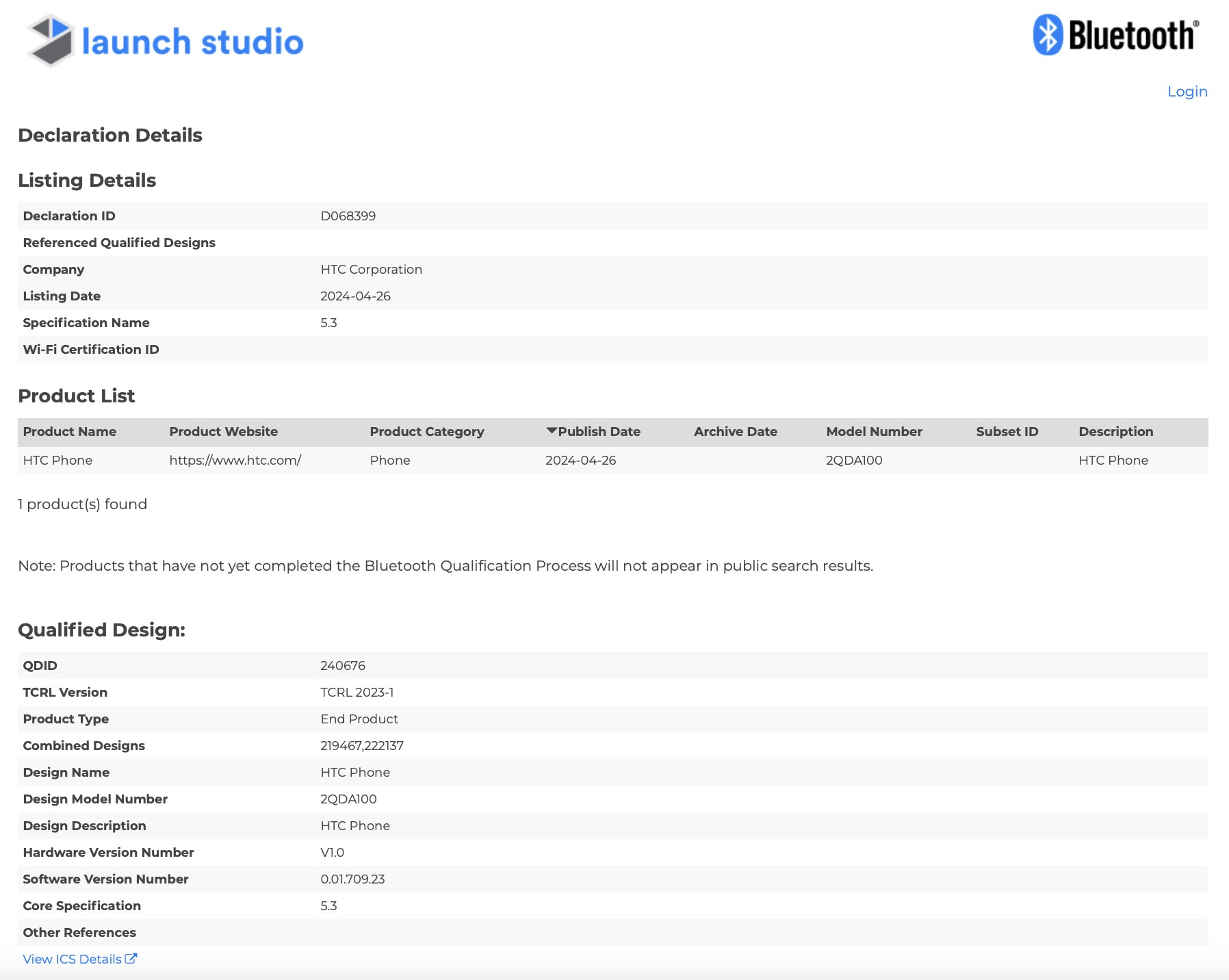The height and width of the screenshot is (980, 1229).
Task: Select Combined Designs value 219467,222137
Action: click(362, 745)
